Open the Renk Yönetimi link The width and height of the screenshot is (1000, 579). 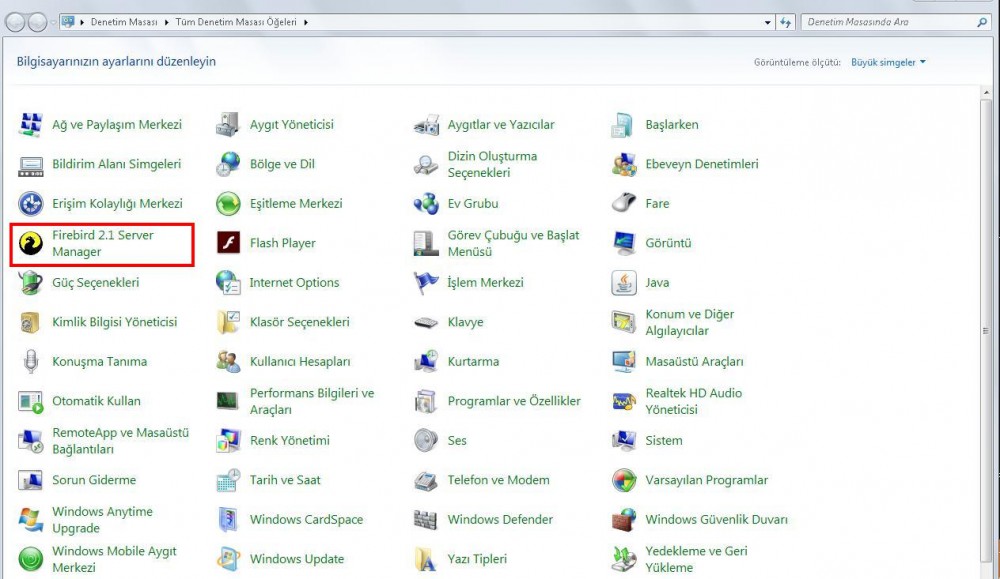coord(290,441)
